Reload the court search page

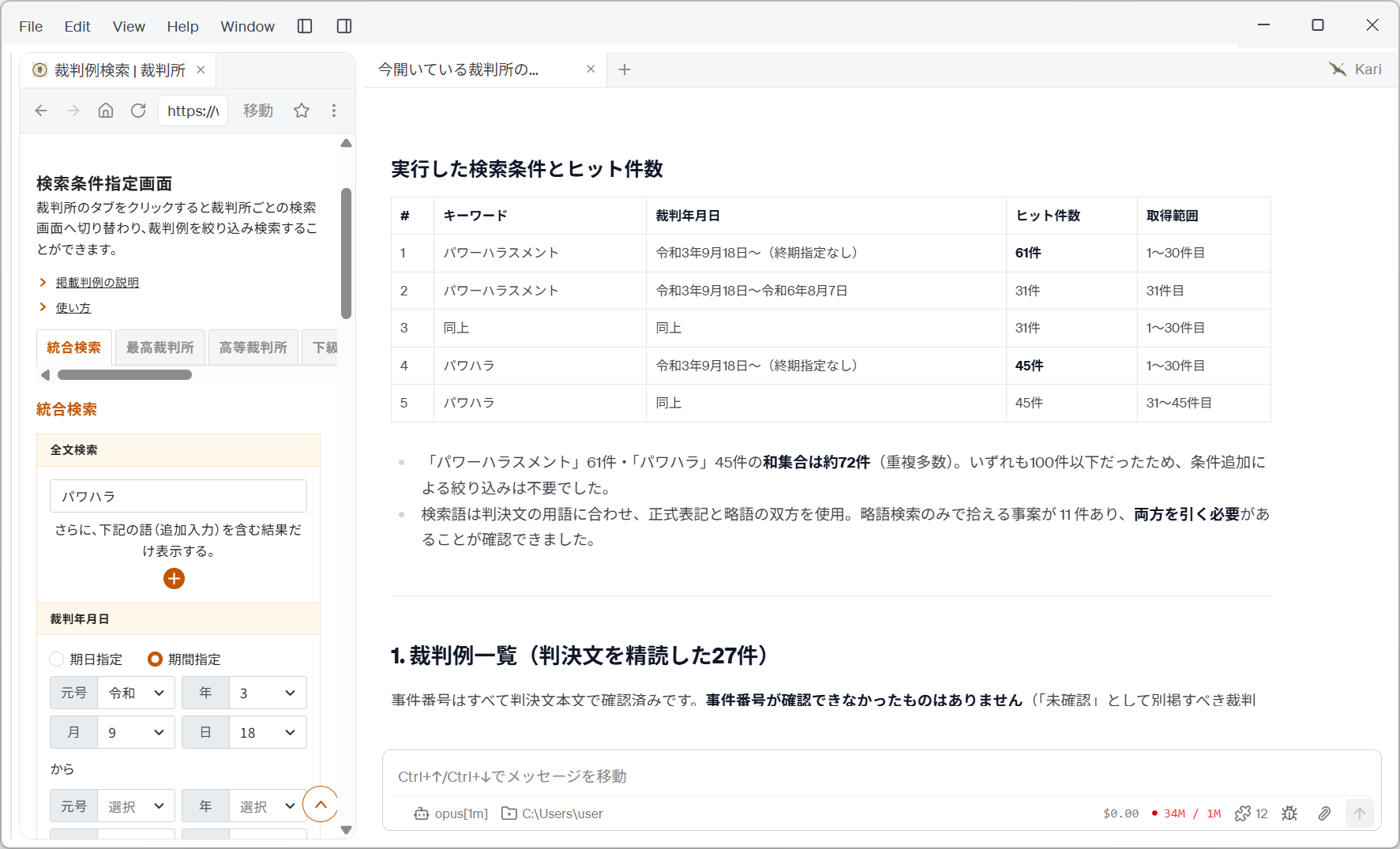[138, 111]
